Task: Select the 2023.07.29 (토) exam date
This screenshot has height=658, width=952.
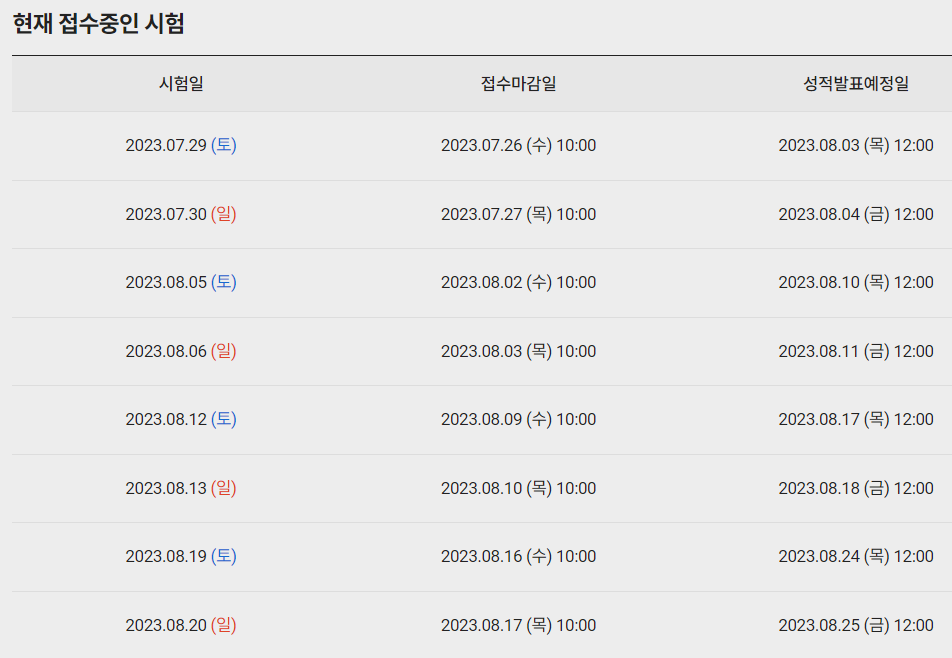Action: [x=181, y=145]
